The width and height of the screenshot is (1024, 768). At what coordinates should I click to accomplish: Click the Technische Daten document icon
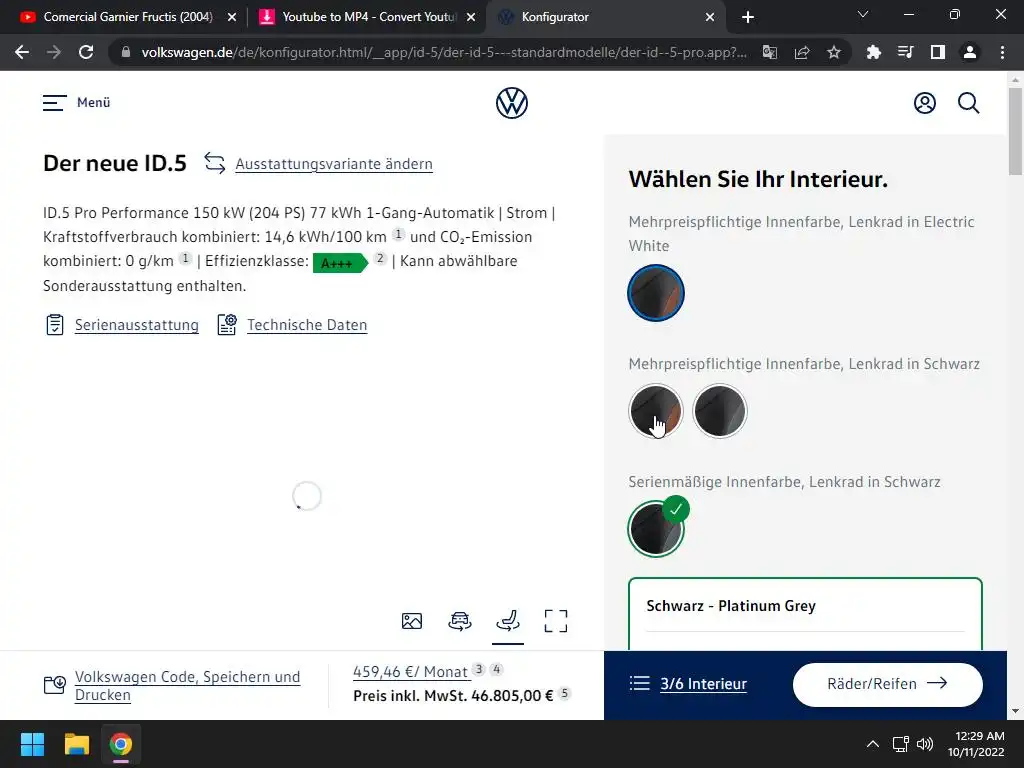pos(227,325)
